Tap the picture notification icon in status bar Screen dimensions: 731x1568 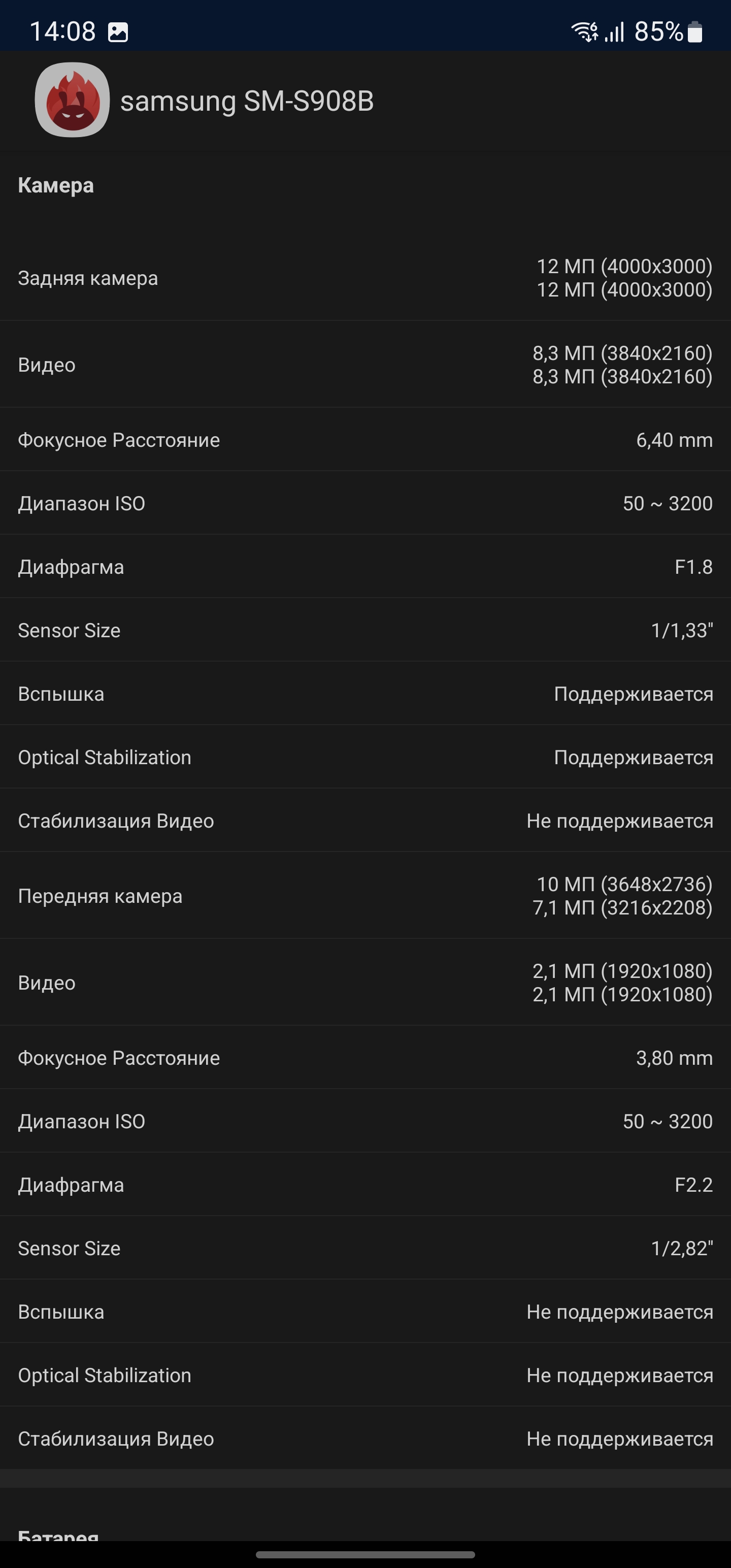coord(117,31)
